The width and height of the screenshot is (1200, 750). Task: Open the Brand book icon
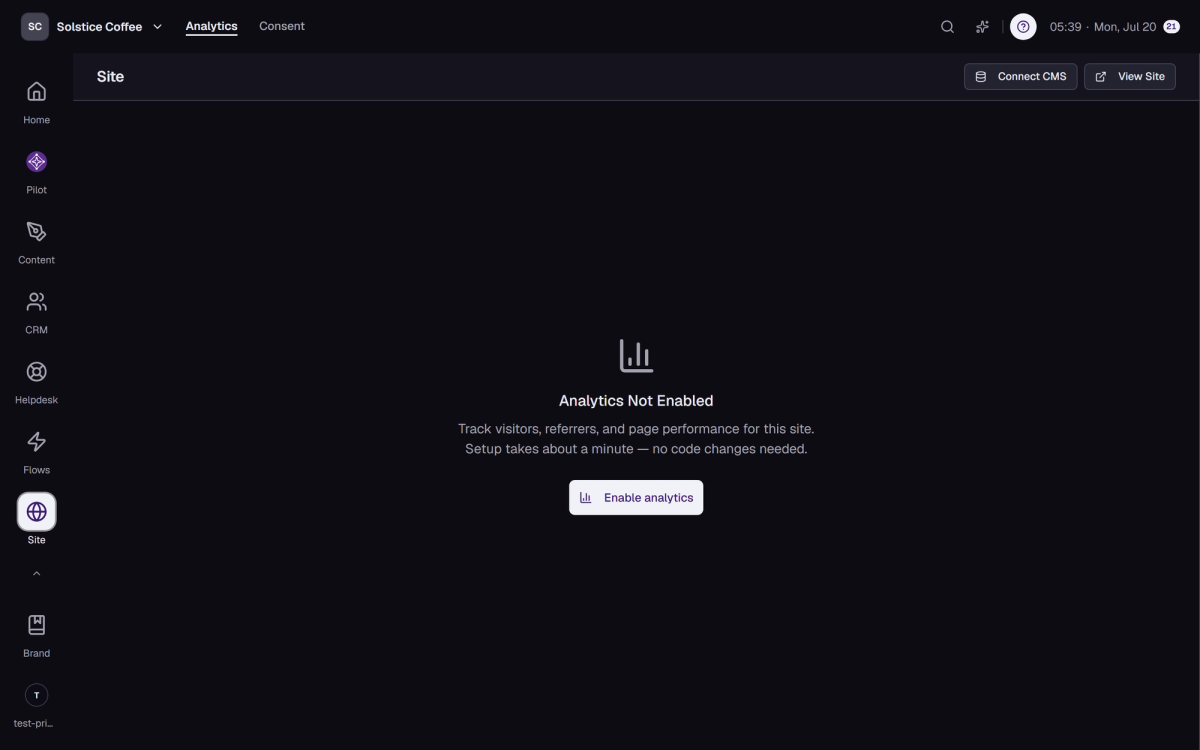[x=36, y=625]
